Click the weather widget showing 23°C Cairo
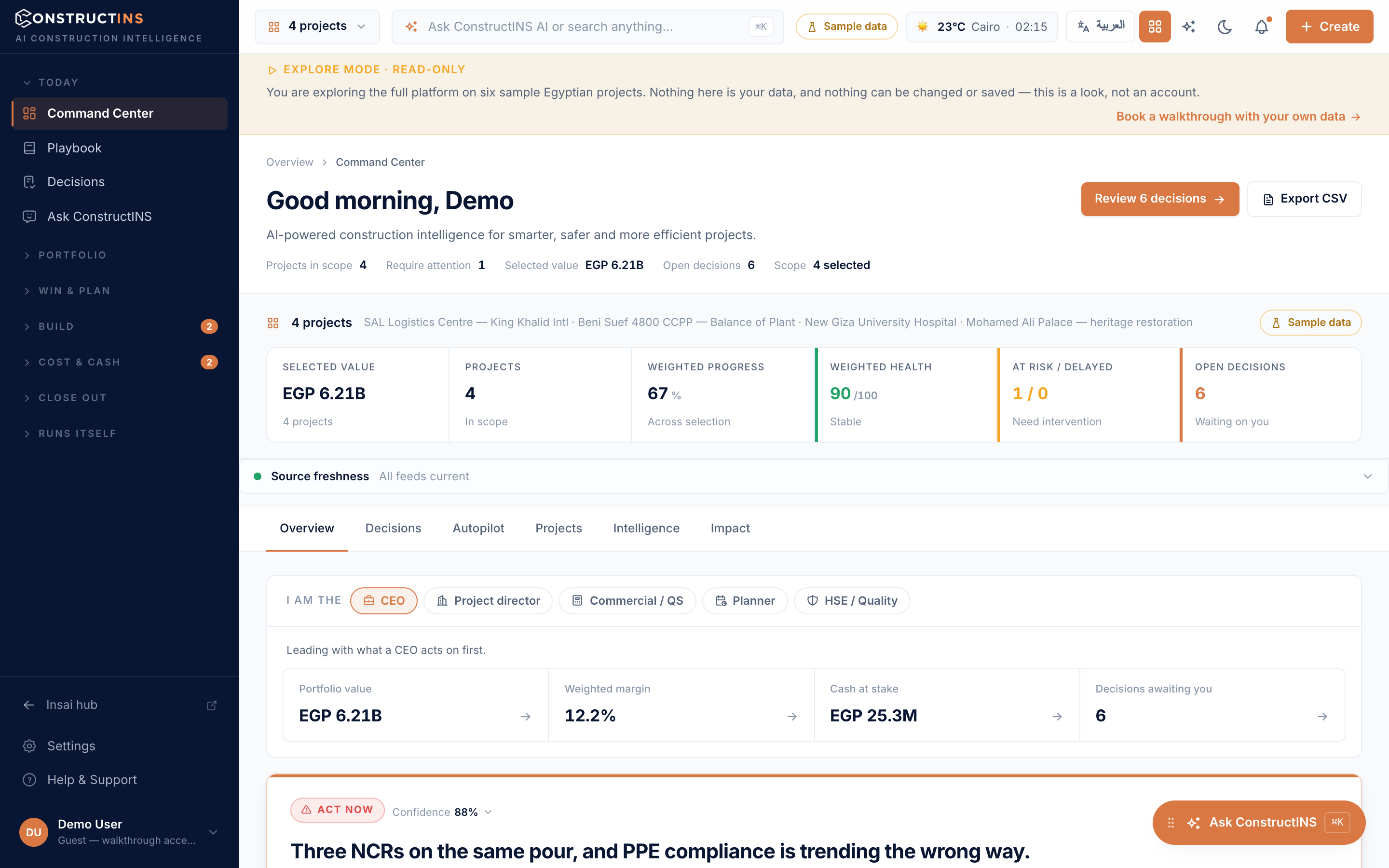 [981, 27]
